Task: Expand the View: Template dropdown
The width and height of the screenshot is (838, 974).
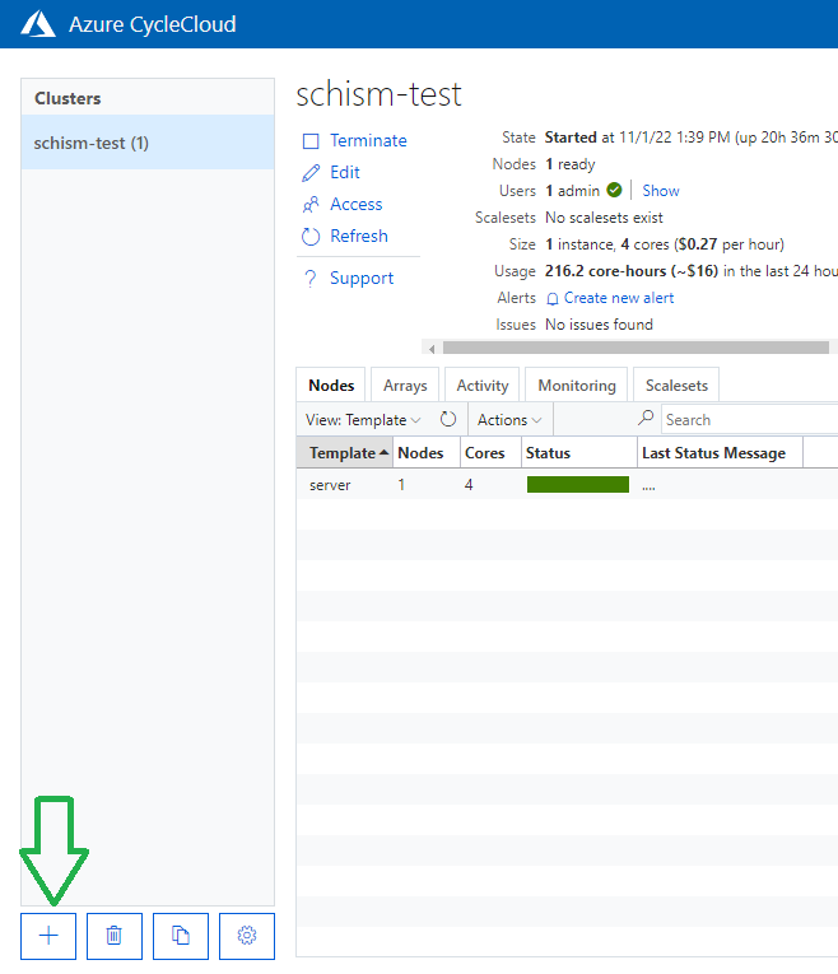Action: point(363,420)
